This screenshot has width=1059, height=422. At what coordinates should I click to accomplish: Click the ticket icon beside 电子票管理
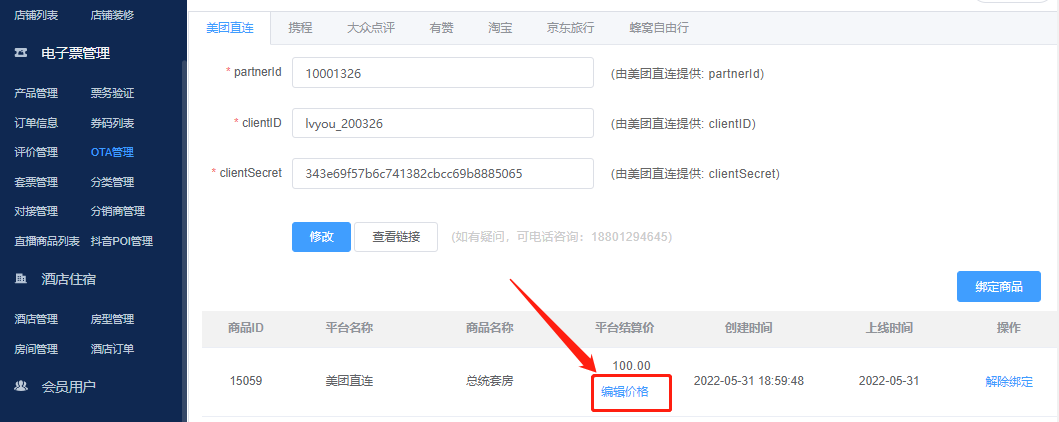pos(21,54)
